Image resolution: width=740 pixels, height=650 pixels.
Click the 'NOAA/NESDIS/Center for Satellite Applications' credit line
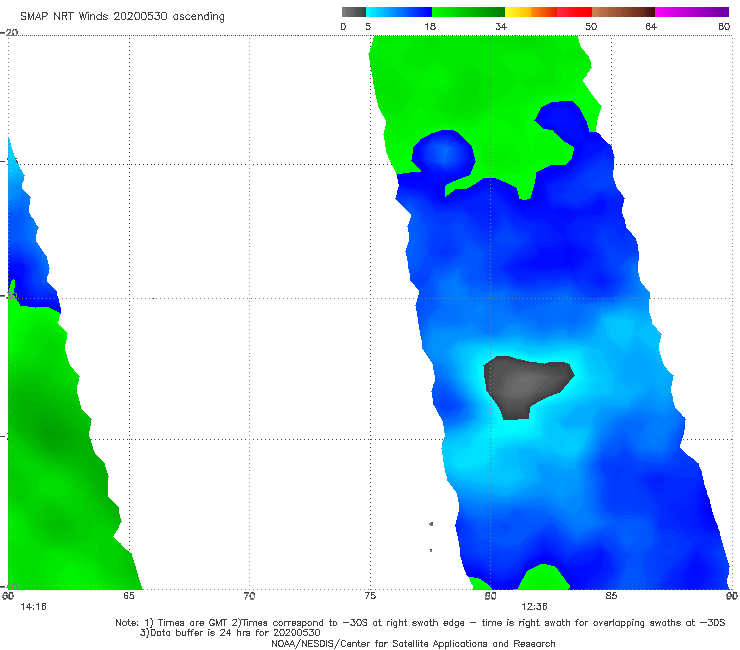413,643
